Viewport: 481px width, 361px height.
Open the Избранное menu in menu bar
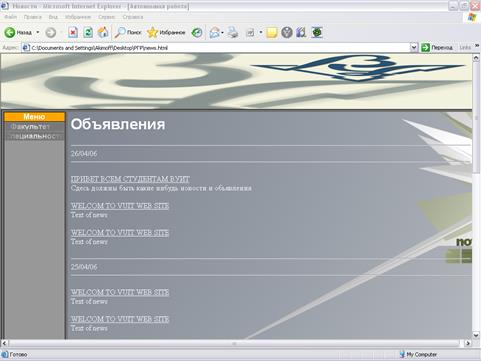78,17
